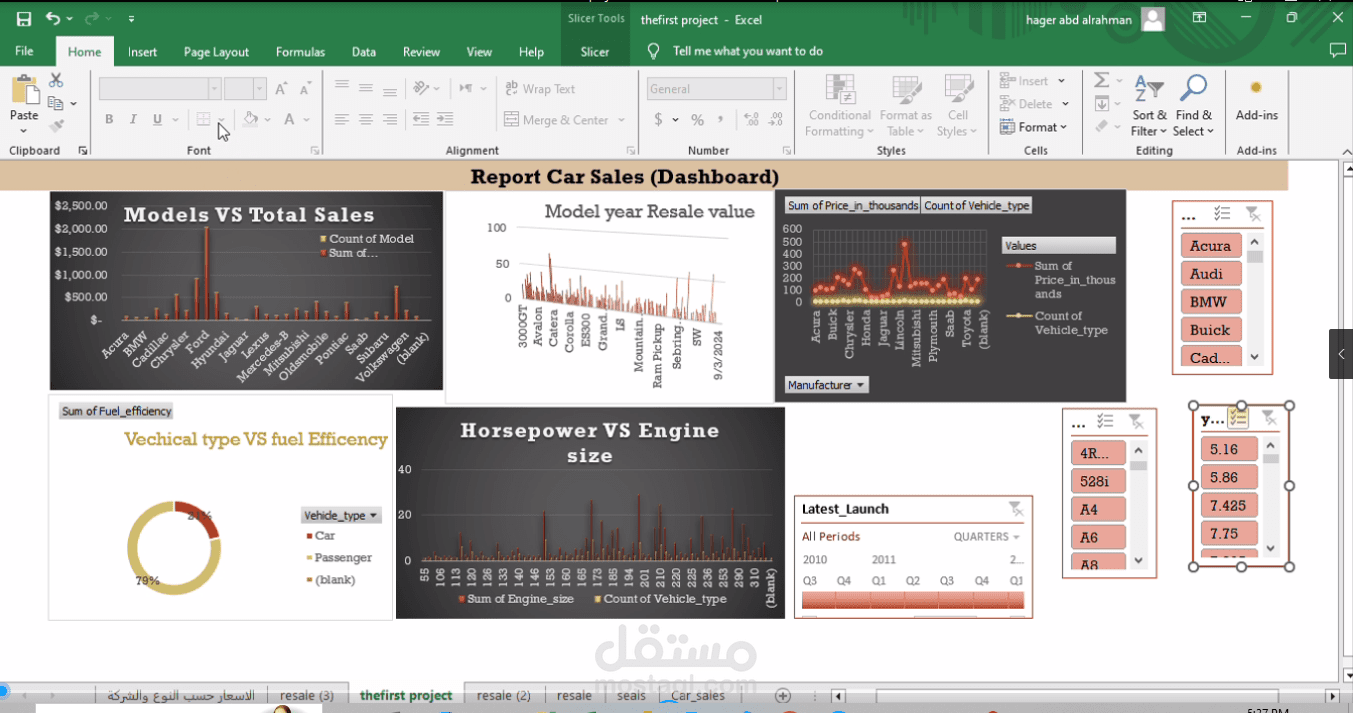The image size is (1353, 713).
Task: Copy selection using the Copy icon
Action: [56, 103]
